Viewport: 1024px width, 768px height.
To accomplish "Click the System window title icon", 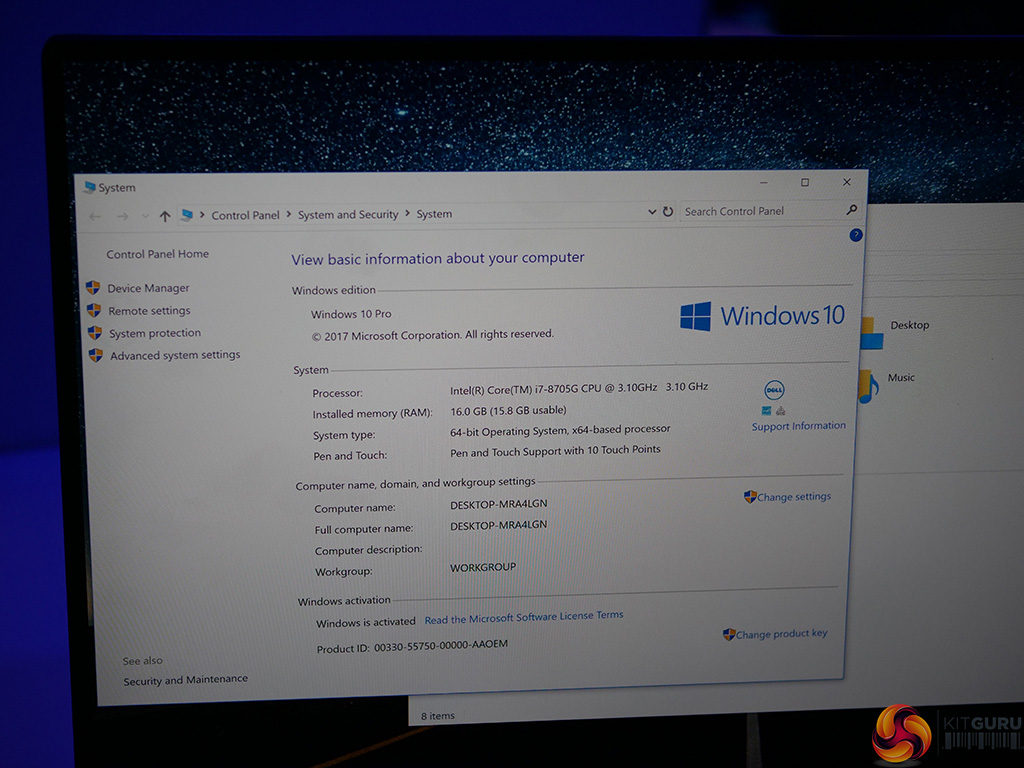I will pos(89,187).
